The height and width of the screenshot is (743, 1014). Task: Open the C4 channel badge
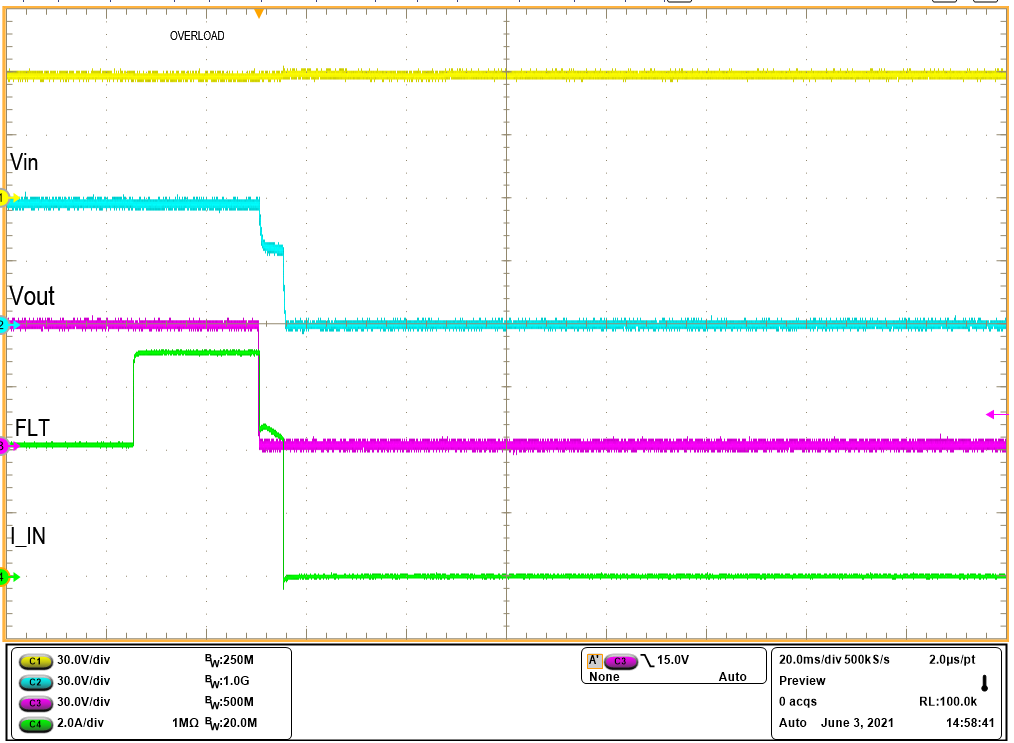[x=36, y=722]
